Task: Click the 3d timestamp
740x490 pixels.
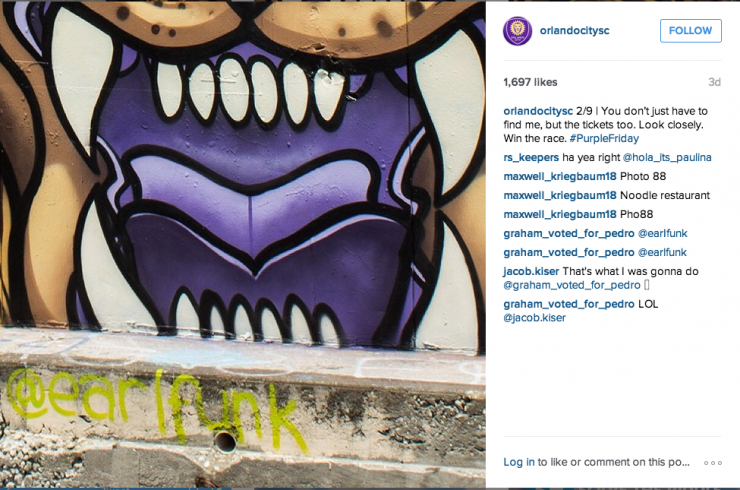Action: coord(715,82)
